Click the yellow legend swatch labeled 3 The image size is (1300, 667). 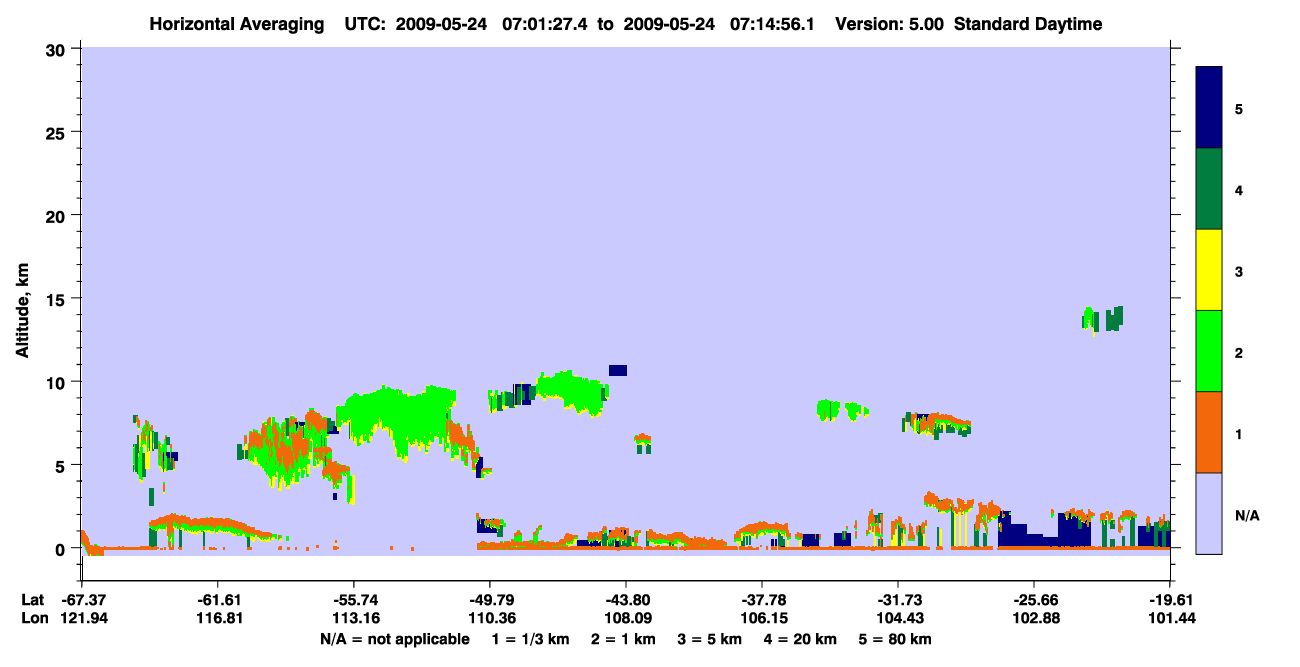pyautogui.click(x=1209, y=270)
